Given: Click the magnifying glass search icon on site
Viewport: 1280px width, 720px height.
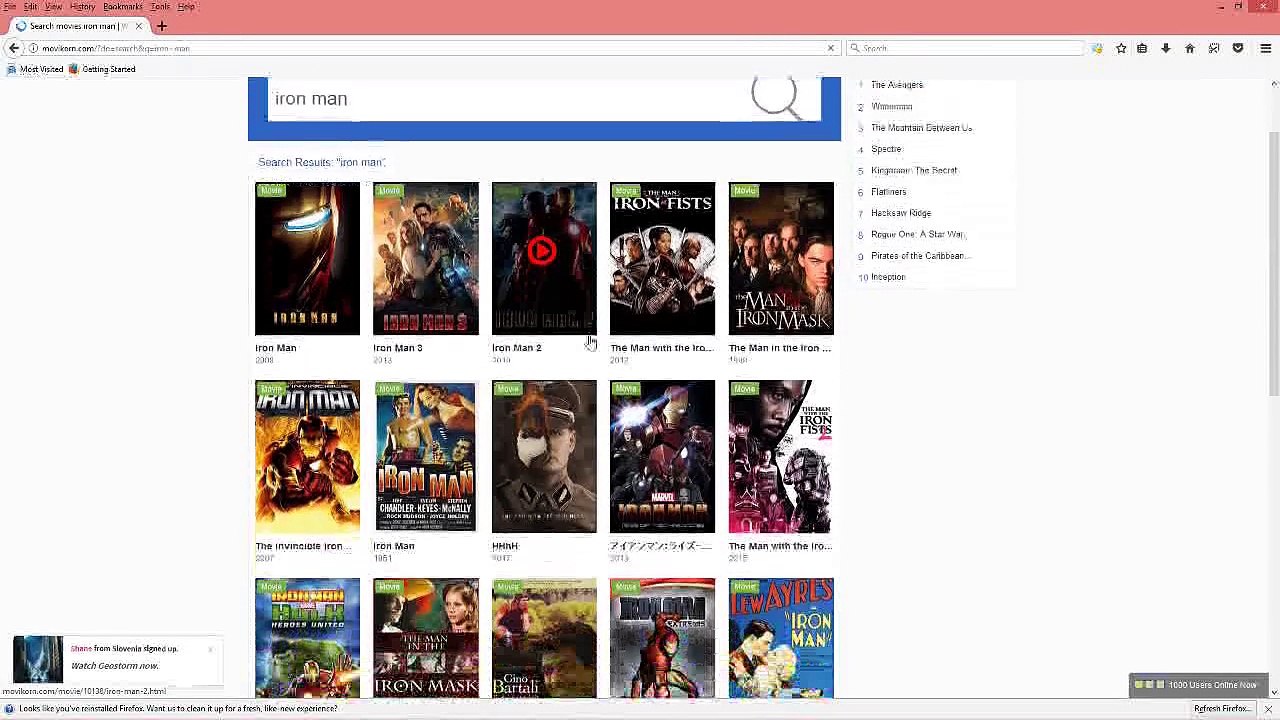Looking at the screenshot, I should pos(775,97).
